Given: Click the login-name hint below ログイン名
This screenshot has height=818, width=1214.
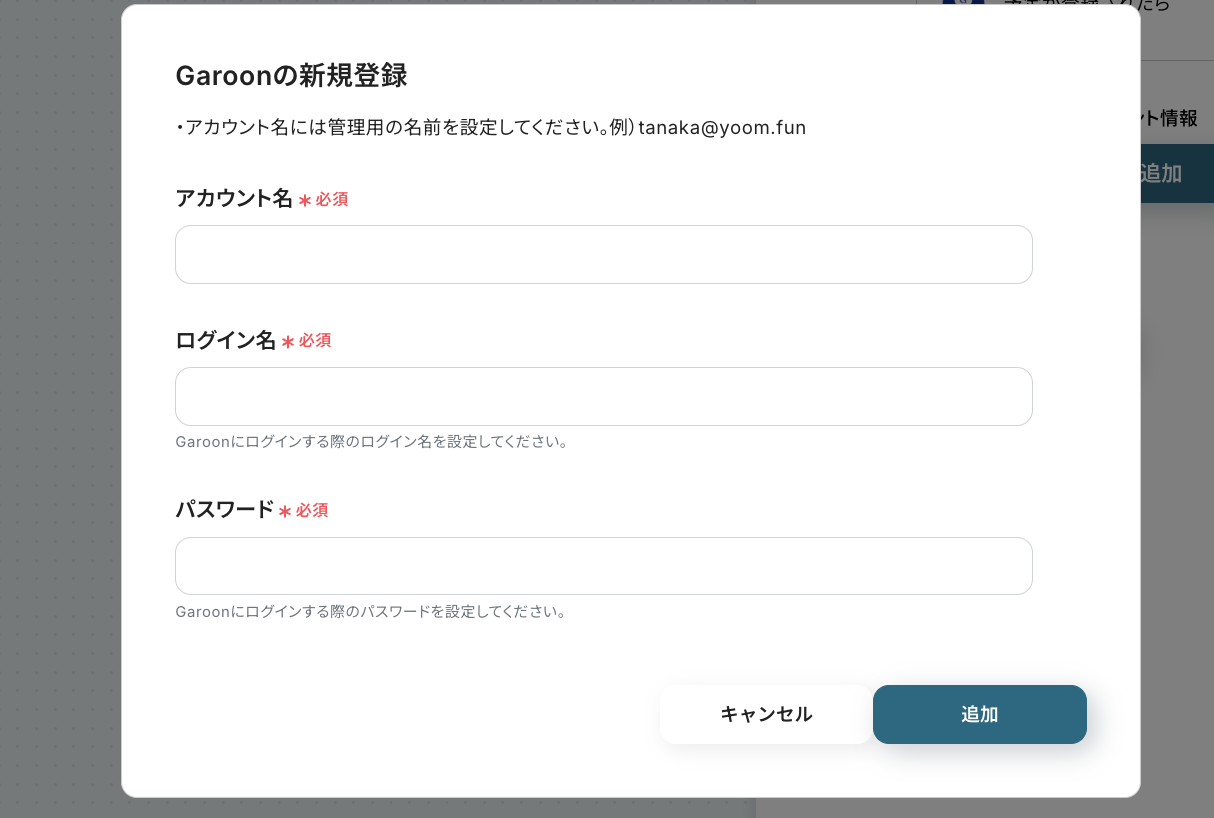Looking at the screenshot, I should (372, 441).
